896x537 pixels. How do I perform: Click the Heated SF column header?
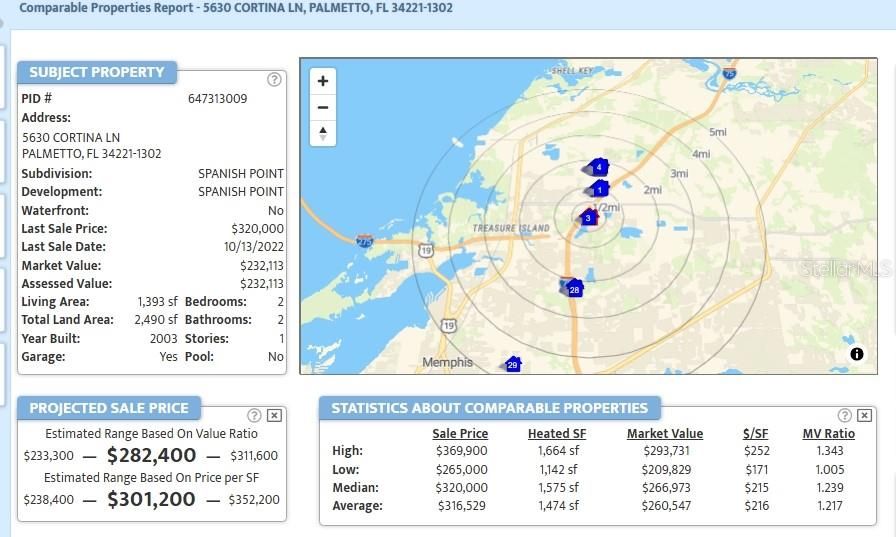(x=557, y=434)
